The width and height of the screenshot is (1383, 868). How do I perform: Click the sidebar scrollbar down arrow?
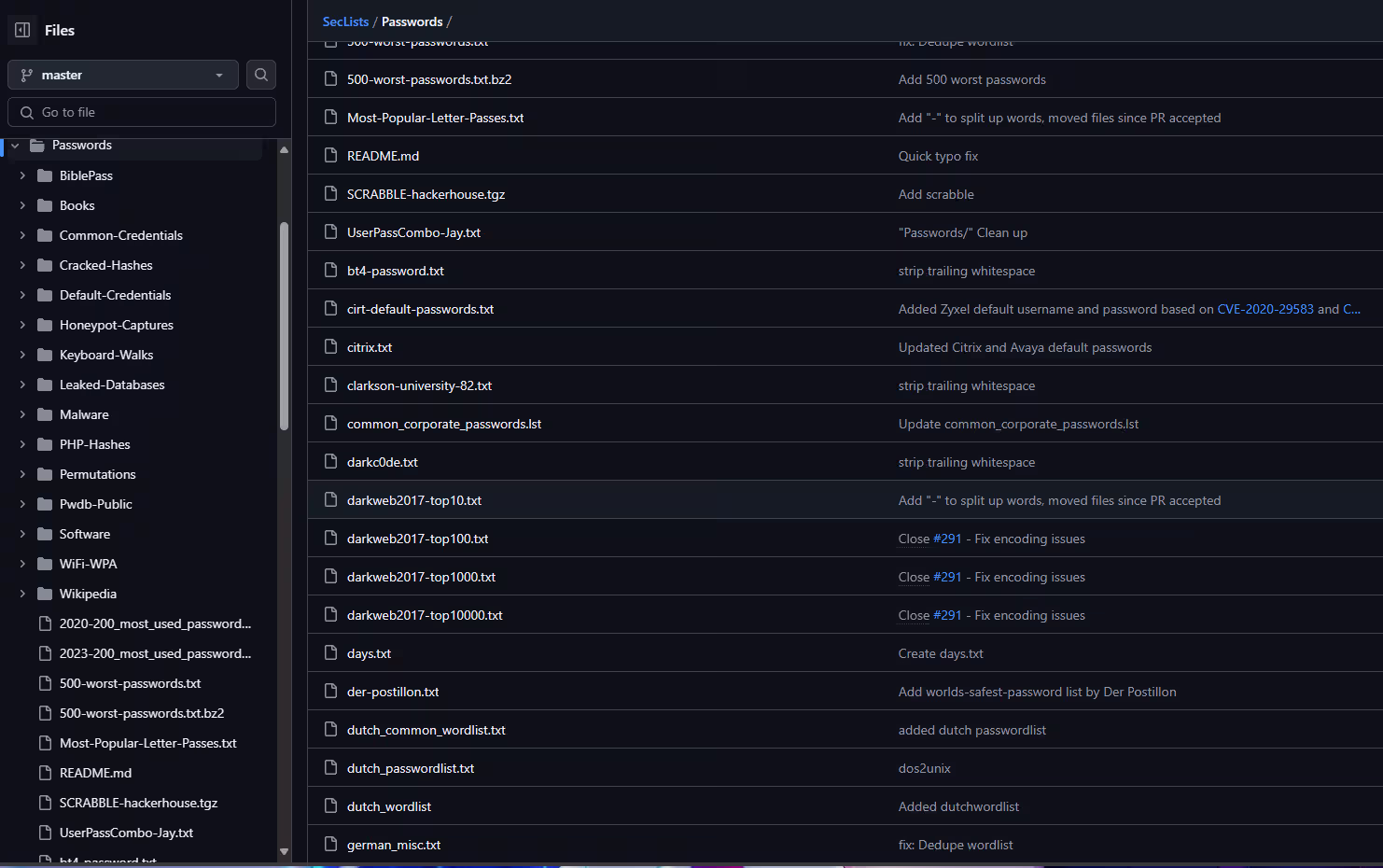[x=284, y=851]
